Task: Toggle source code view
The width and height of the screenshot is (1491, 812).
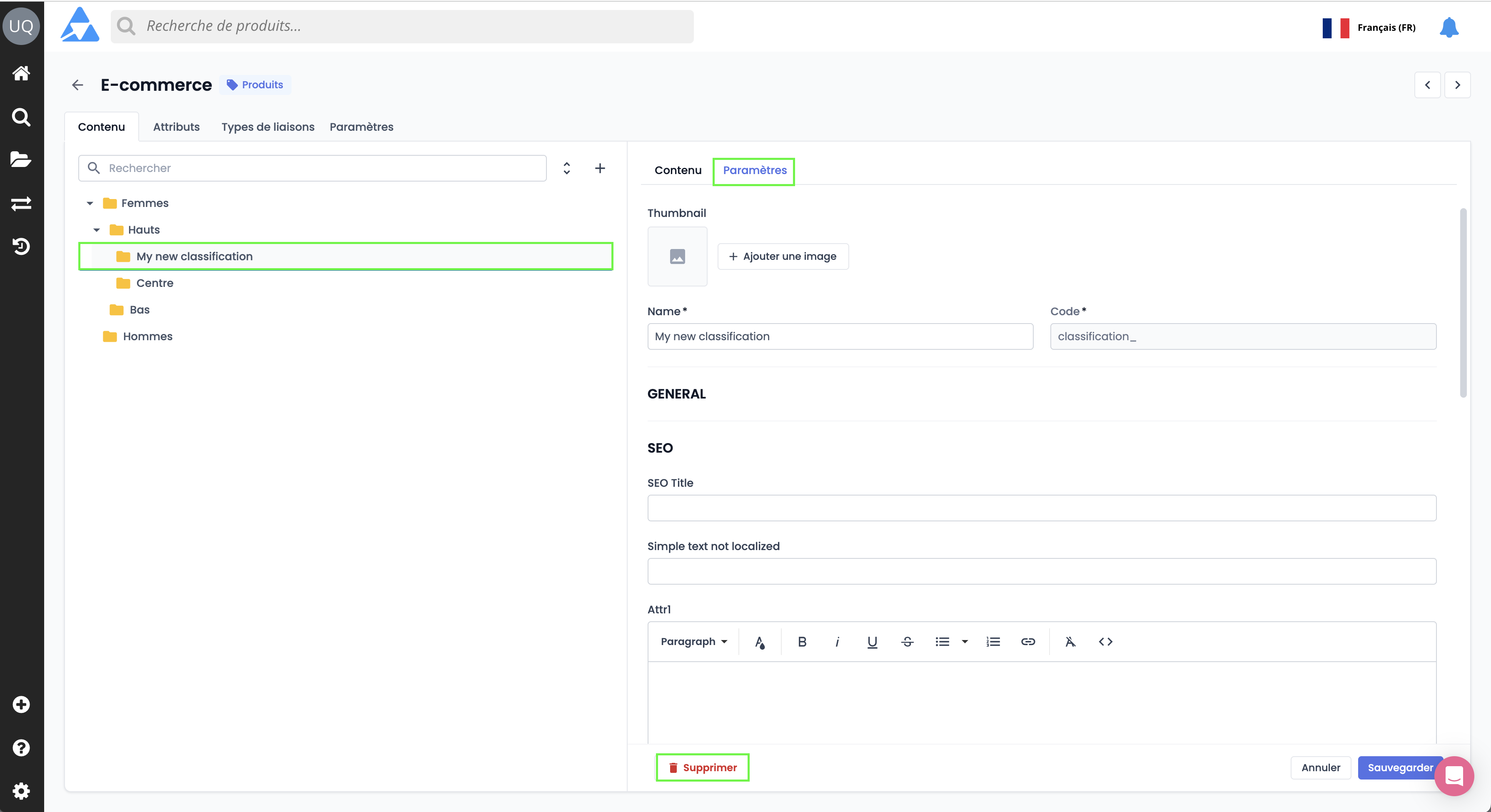Action: 1105,642
